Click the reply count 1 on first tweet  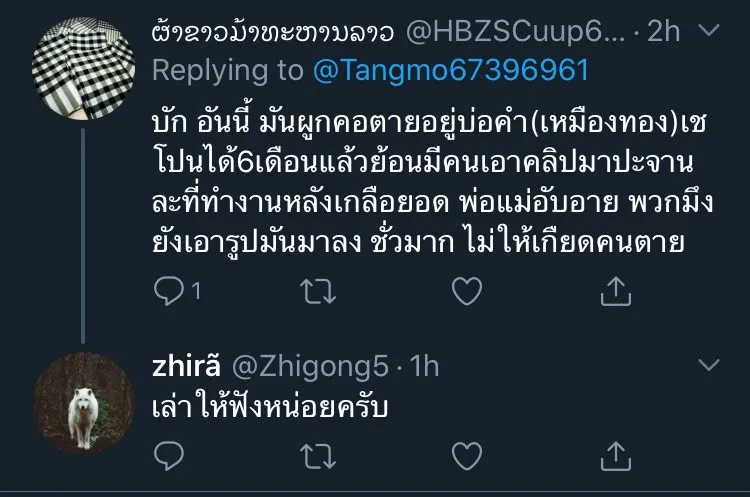196,290
